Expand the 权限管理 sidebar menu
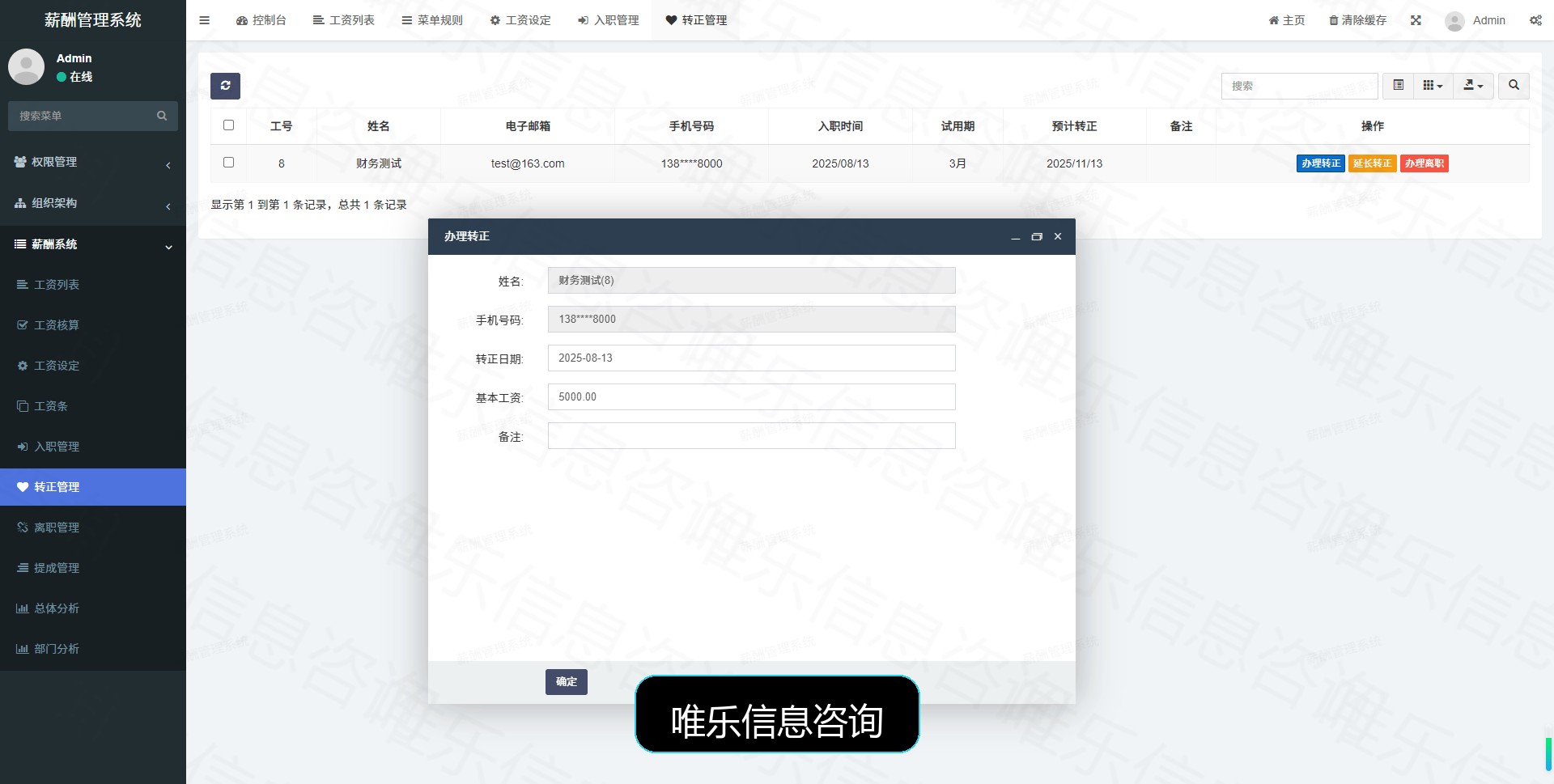The height and width of the screenshot is (784, 1554). coord(93,162)
